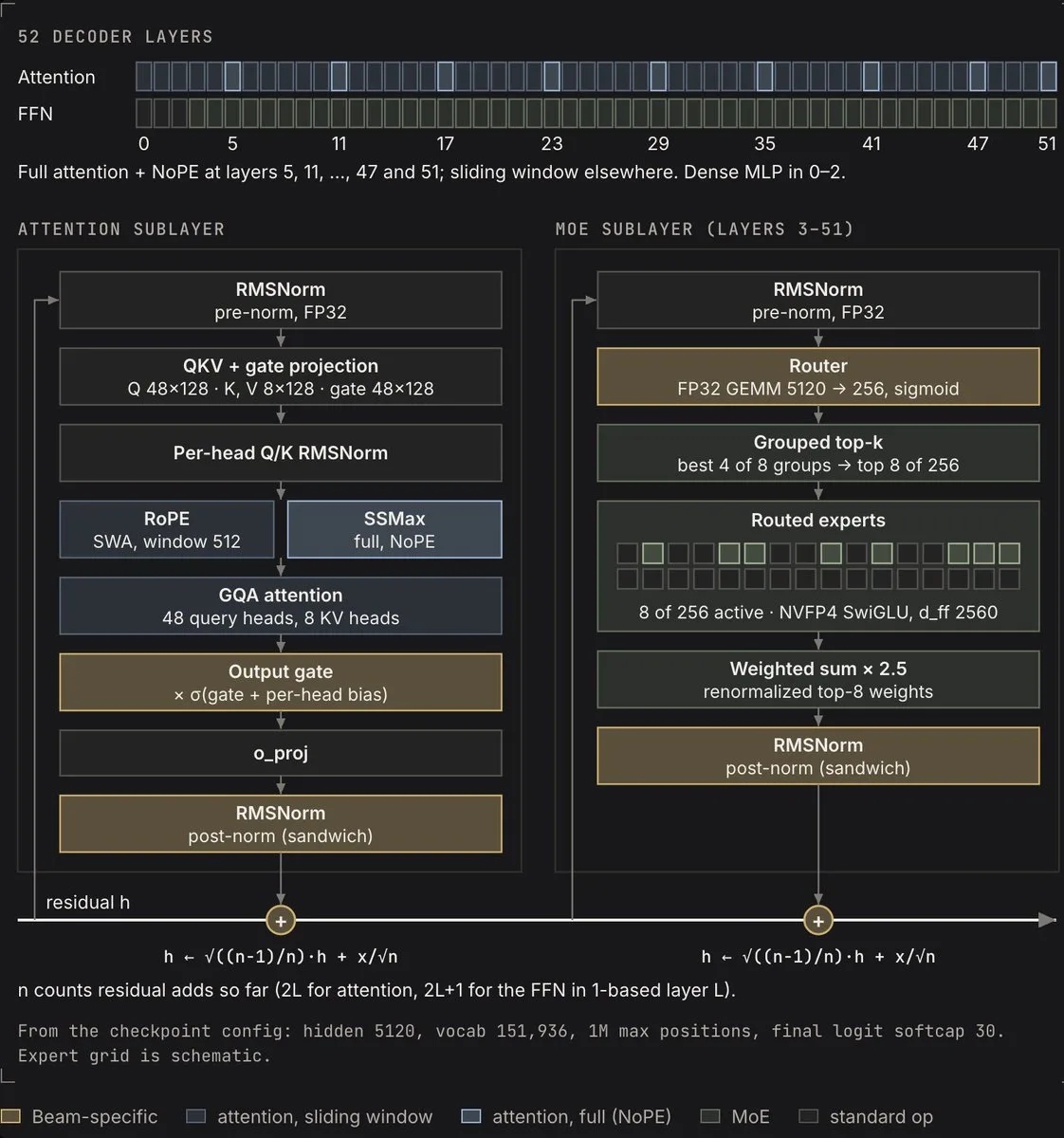Select the RoPE SWA window 512 block
1064x1138 pixels.
tap(167, 529)
